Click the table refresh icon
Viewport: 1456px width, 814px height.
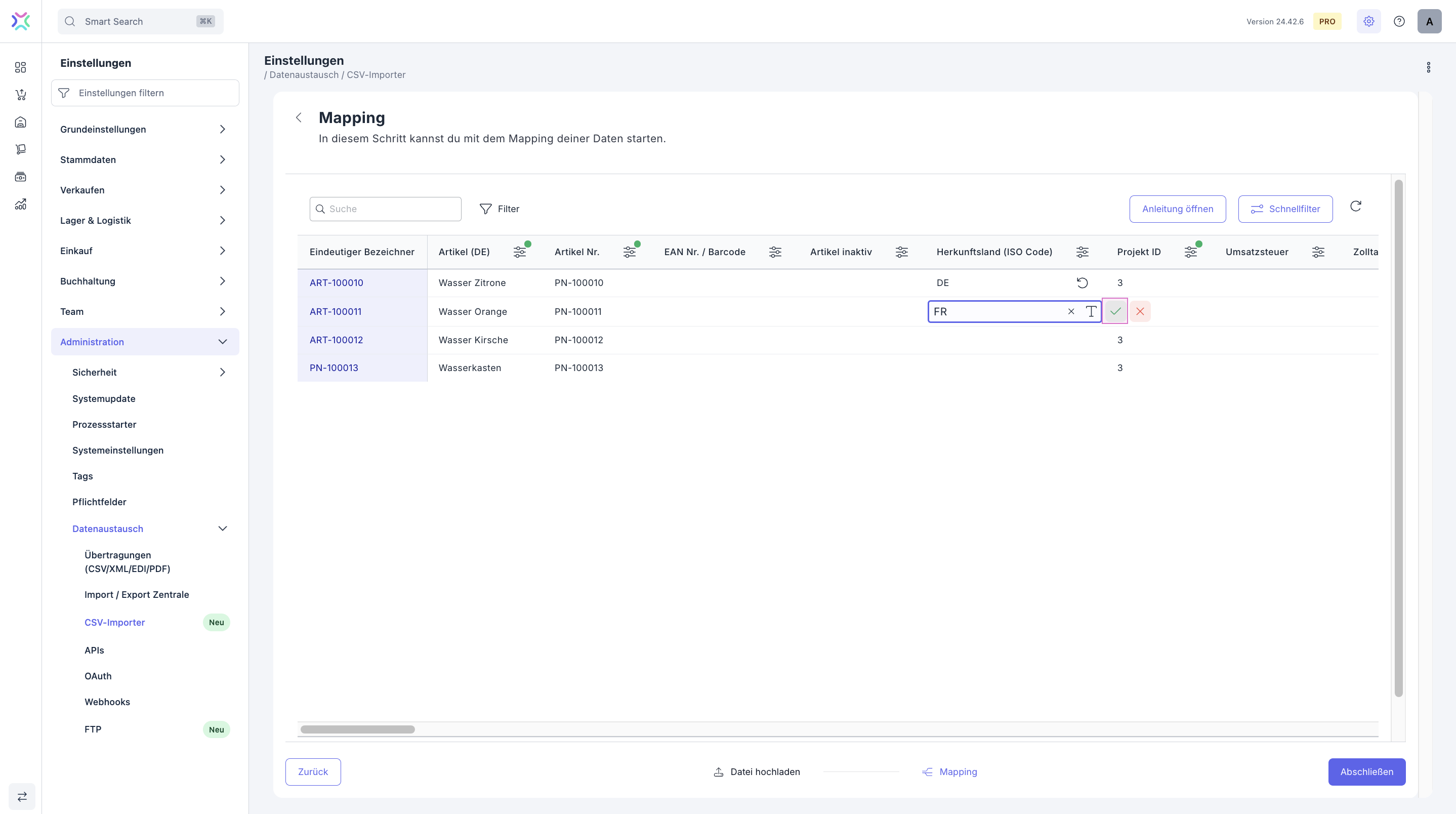(1355, 207)
